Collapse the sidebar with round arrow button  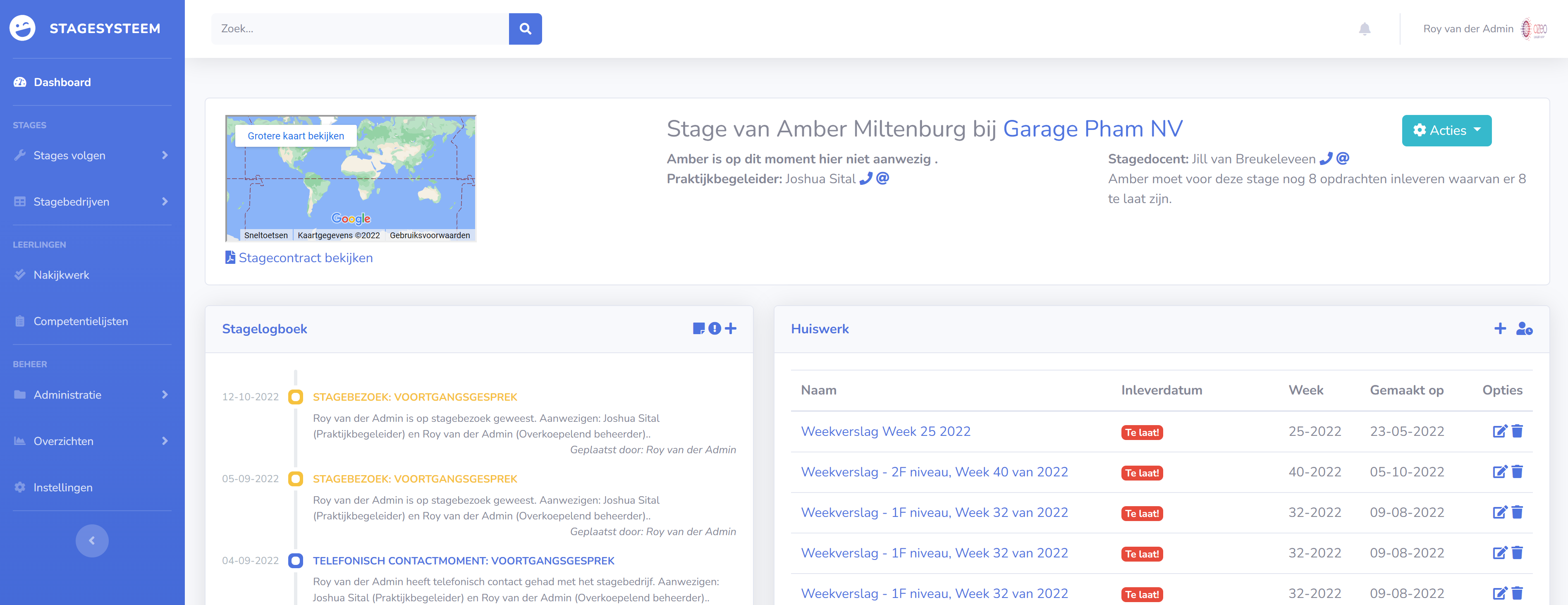pos(92,540)
